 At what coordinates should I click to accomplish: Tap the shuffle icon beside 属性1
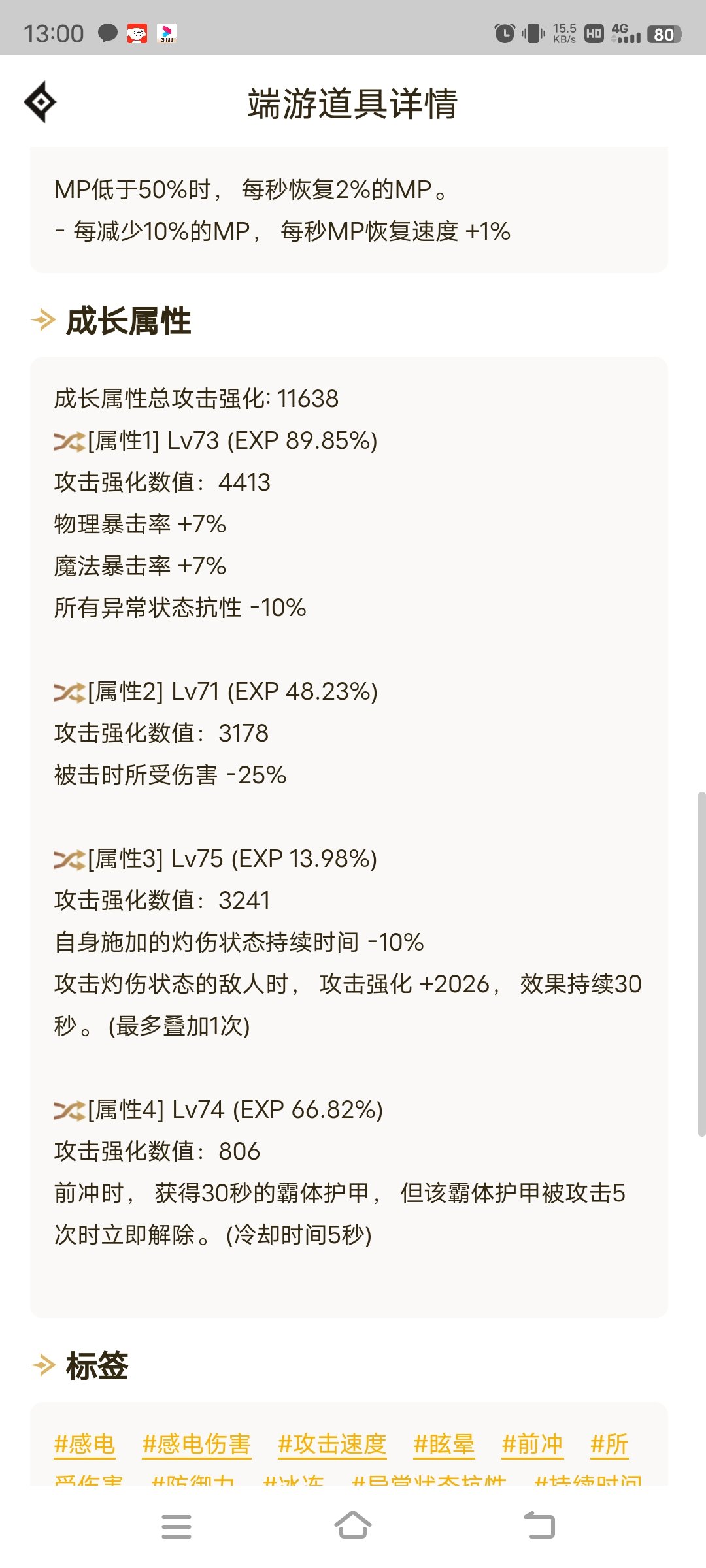(x=69, y=442)
